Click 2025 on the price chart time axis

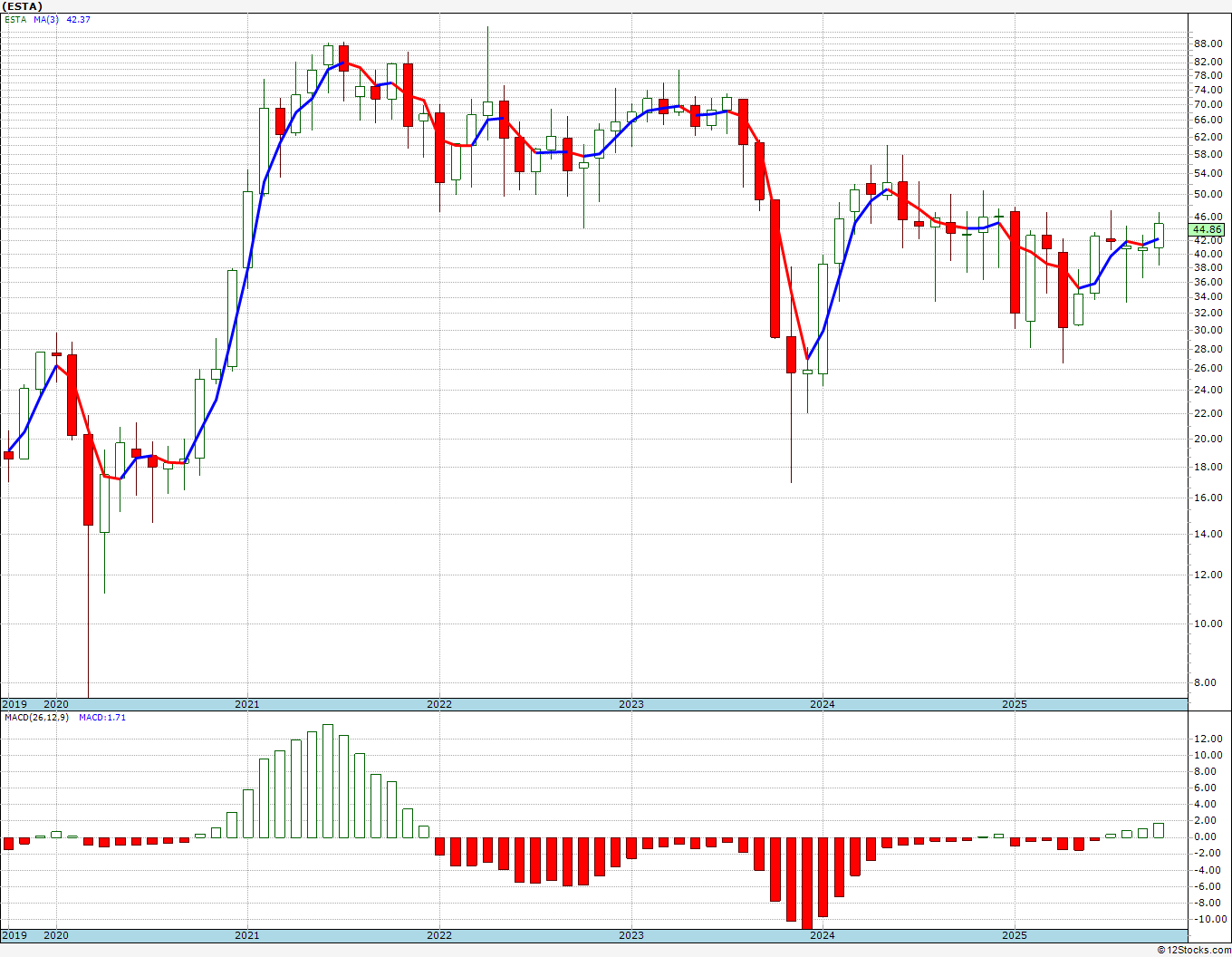(x=1015, y=704)
